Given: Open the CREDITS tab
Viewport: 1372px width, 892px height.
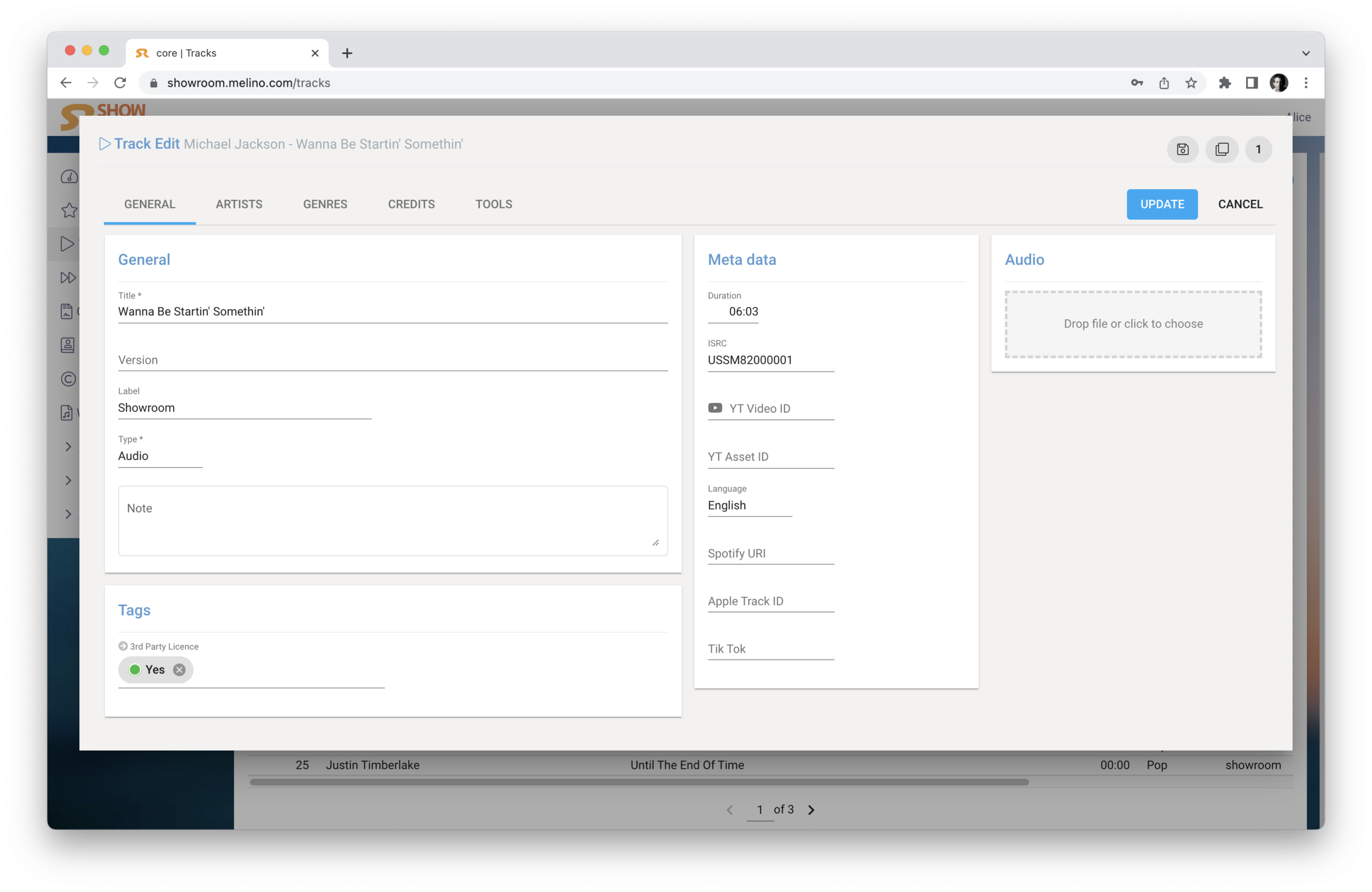Looking at the screenshot, I should [411, 205].
